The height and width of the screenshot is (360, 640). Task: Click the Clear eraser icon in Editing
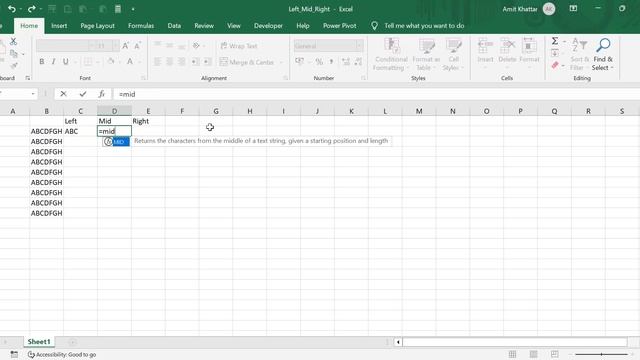pyautogui.click(x=555, y=65)
